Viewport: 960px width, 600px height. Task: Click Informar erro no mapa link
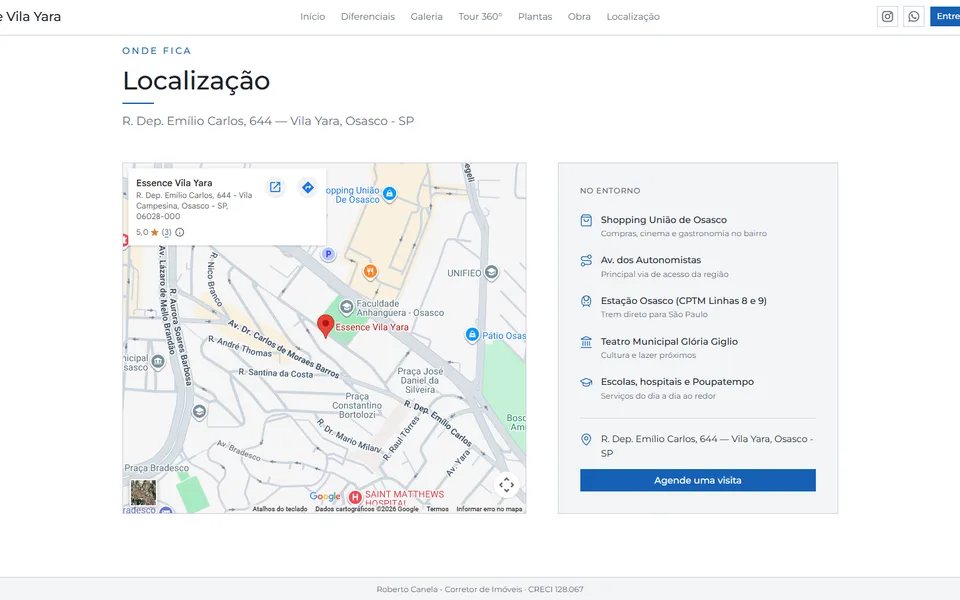point(489,509)
